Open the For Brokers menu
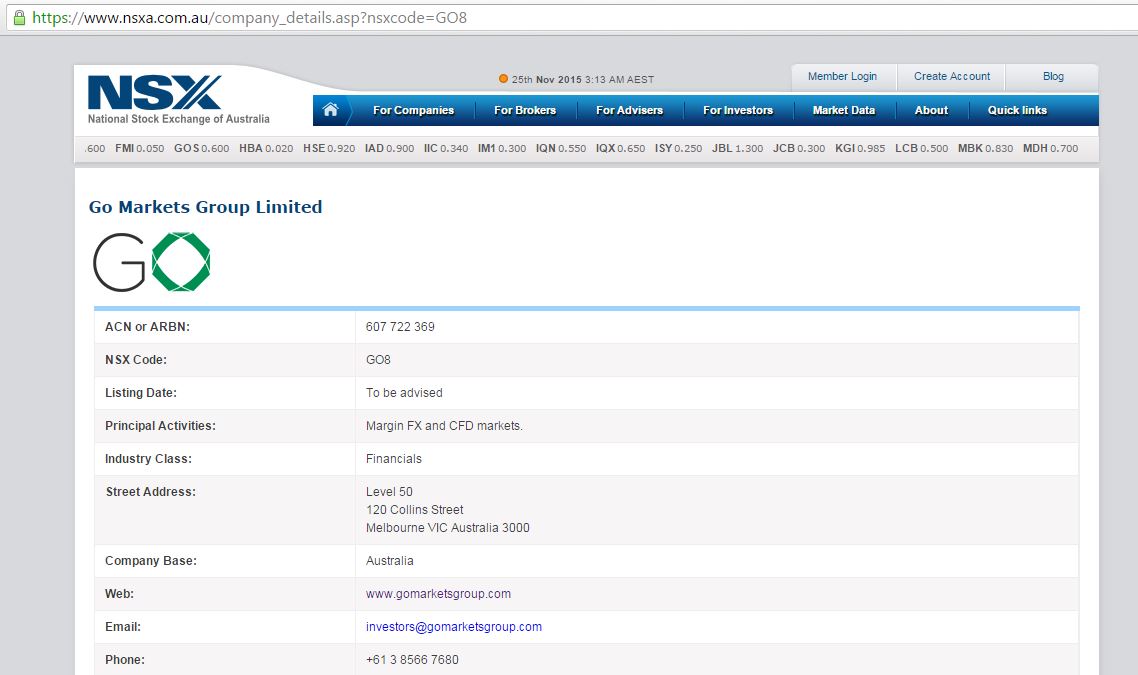The height and width of the screenshot is (675, 1138). (525, 110)
